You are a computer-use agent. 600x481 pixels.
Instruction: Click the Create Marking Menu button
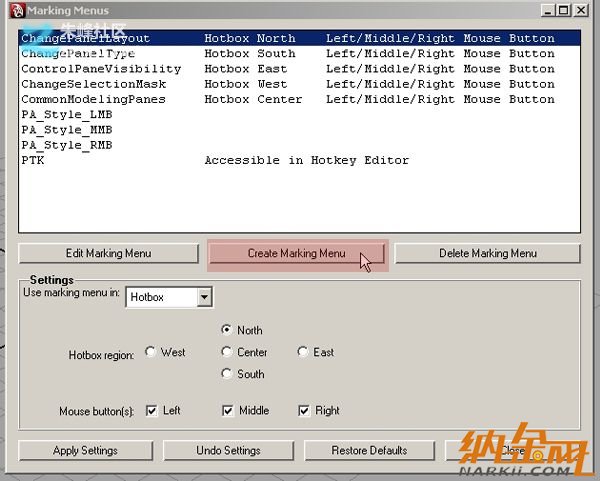coord(296,253)
